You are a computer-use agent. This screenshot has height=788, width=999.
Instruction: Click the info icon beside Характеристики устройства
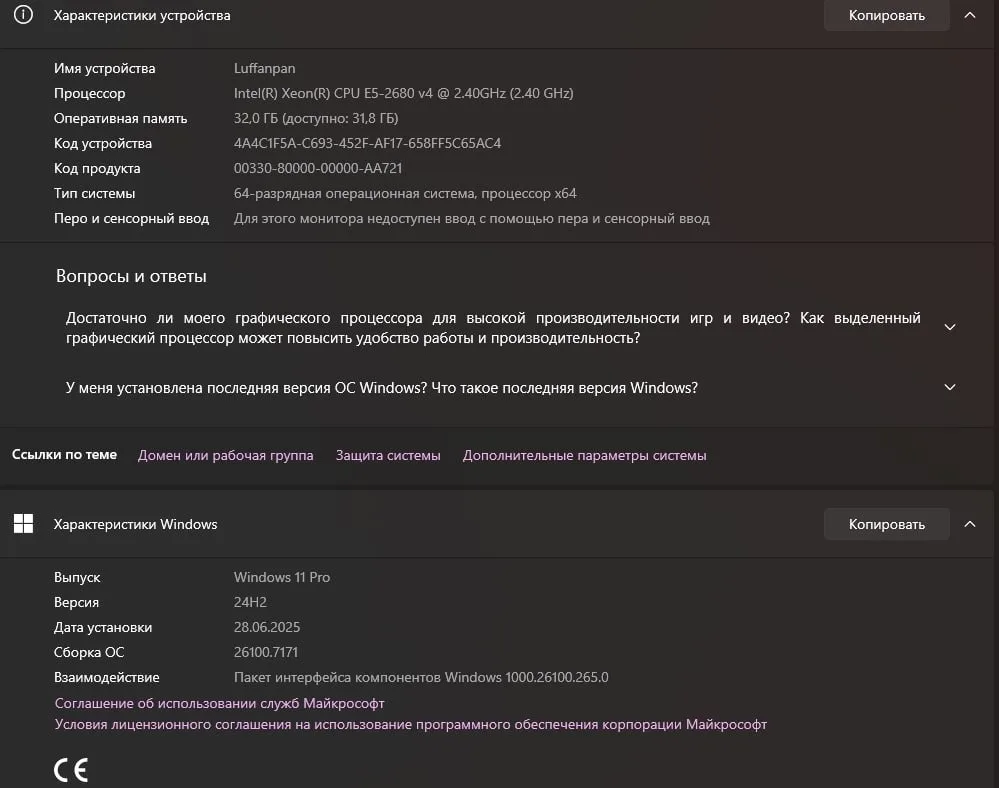tap(23, 15)
